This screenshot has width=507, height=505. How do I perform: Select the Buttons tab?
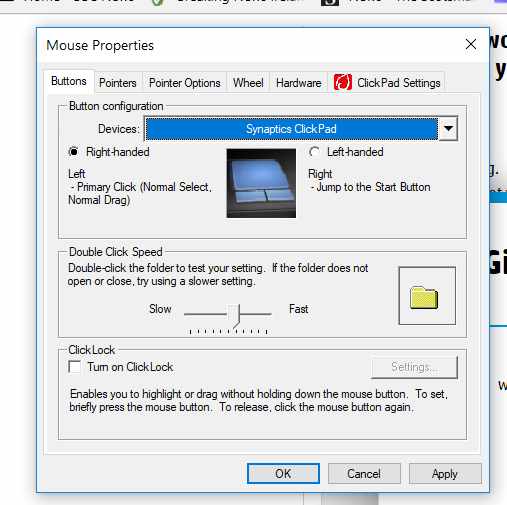coord(69,81)
